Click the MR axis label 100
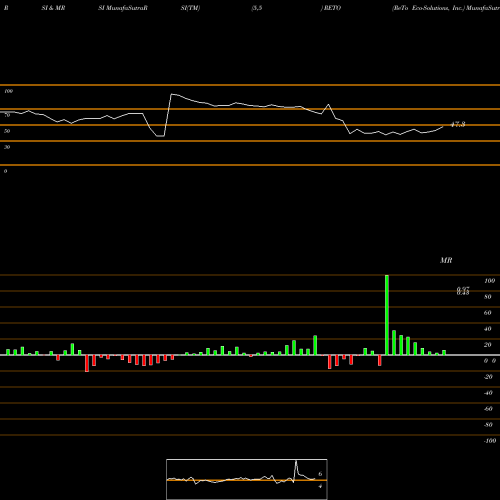500x500 pixels. 489,281
